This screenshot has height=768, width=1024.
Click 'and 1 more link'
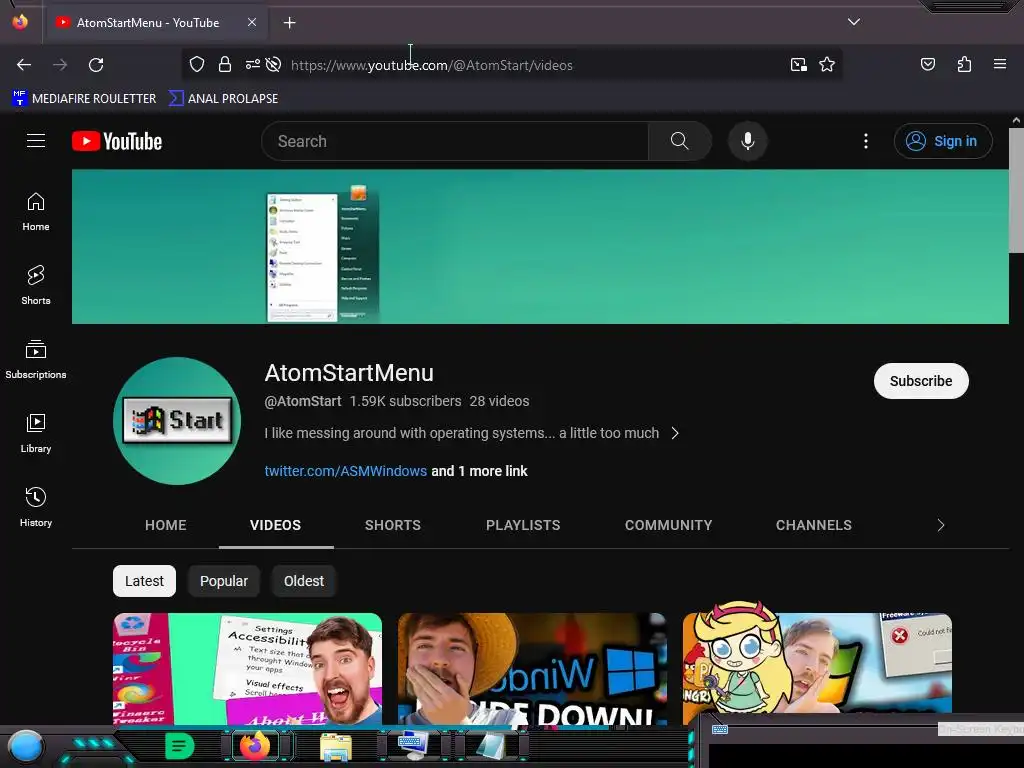479,471
